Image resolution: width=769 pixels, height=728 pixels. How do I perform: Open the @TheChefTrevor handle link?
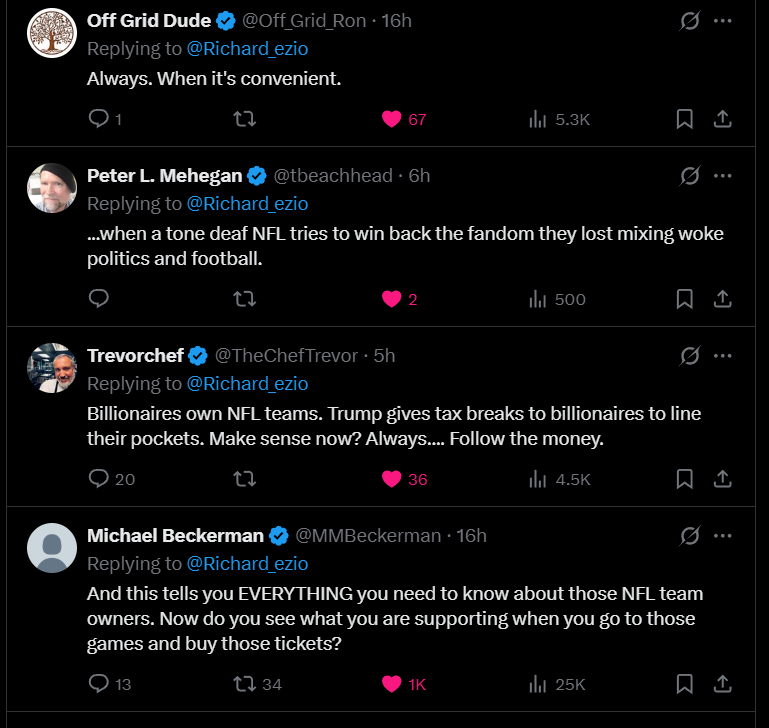[x=286, y=356]
